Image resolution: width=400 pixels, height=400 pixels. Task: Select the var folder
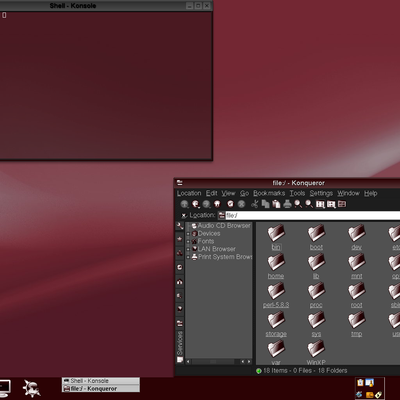276,352
